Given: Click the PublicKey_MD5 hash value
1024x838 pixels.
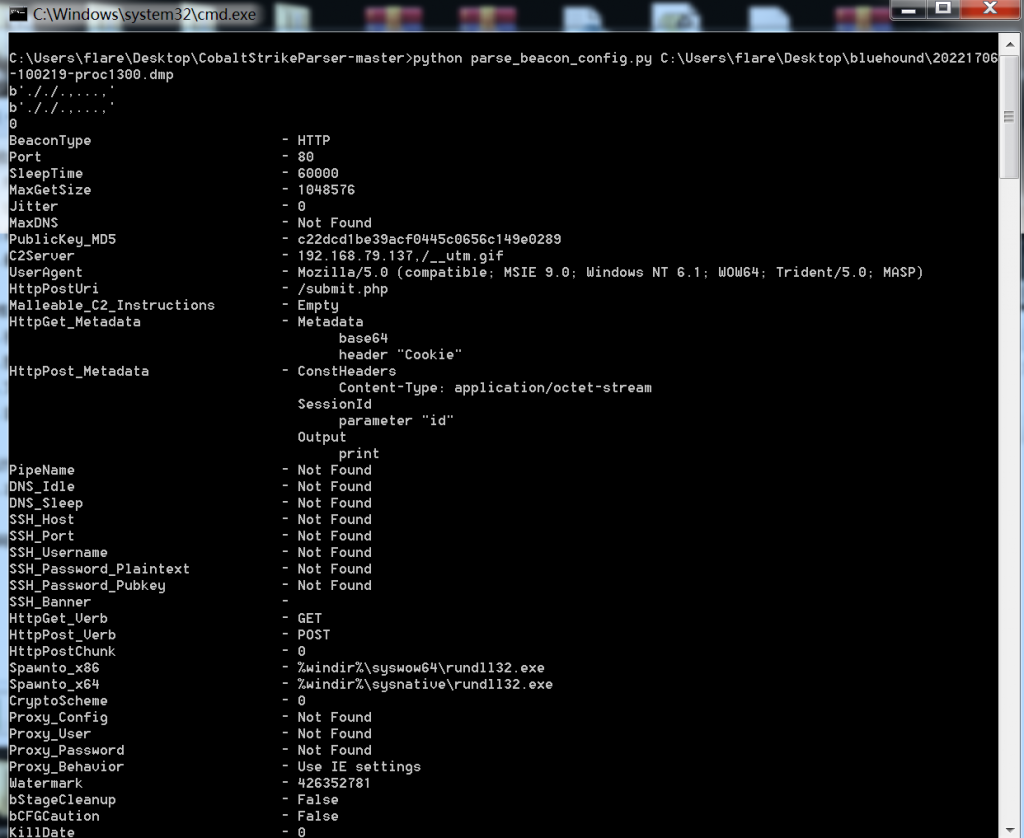Looking at the screenshot, I should [429, 239].
